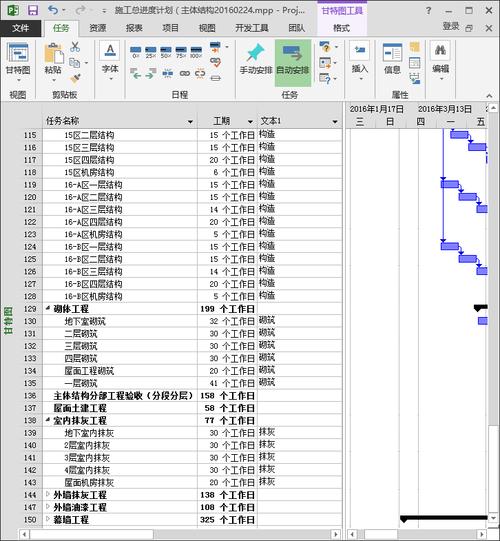The width and height of the screenshot is (500, 541).
Task: Switch to the 视图 ribbon tab
Action: pos(207,28)
